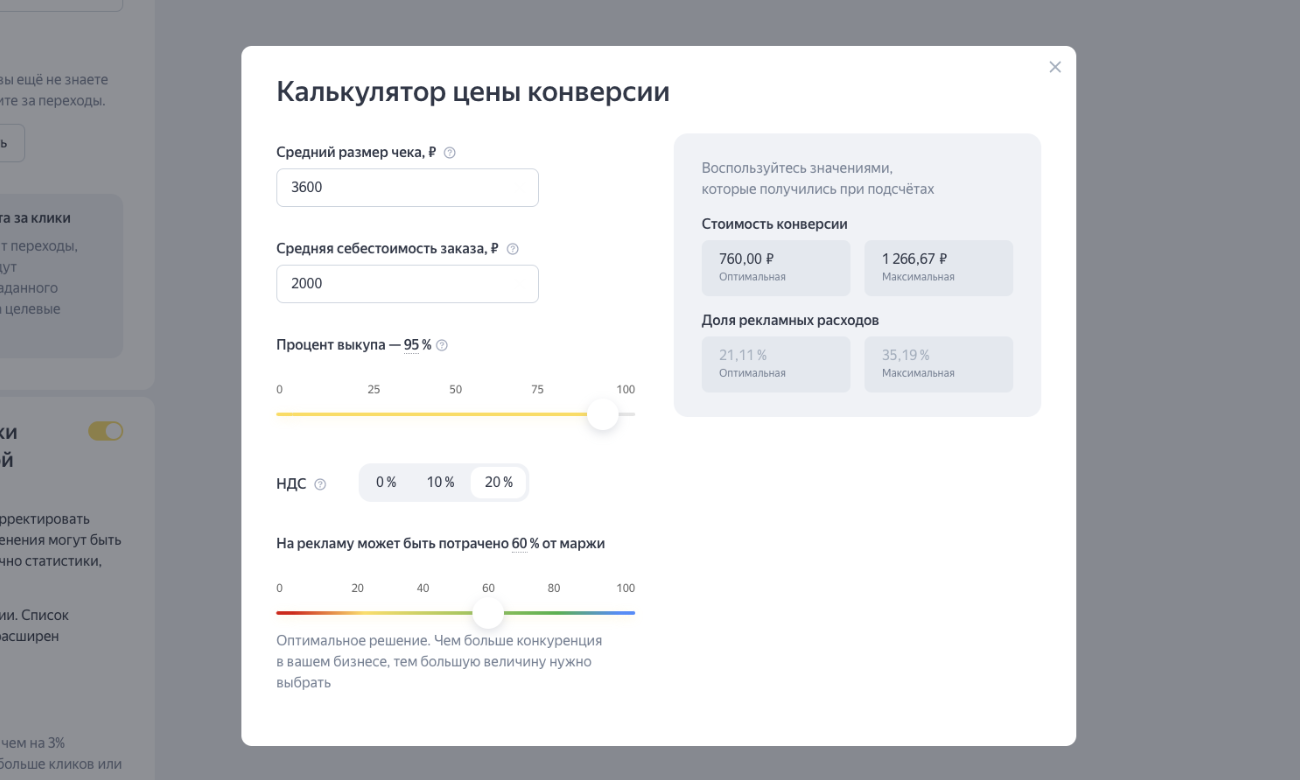Select 20 % VAT option
Image resolution: width=1300 pixels, height=780 pixels.
pyautogui.click(x=498, y=482)
